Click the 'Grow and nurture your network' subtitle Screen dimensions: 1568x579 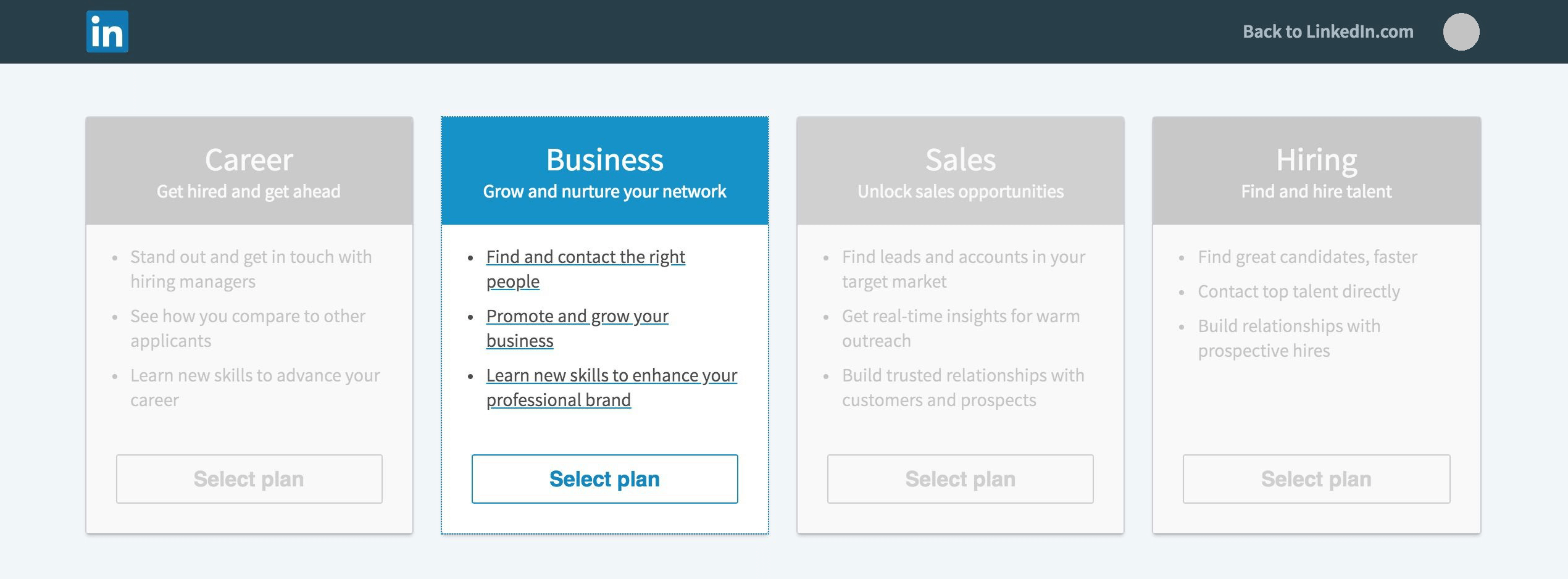coord(604,191)
